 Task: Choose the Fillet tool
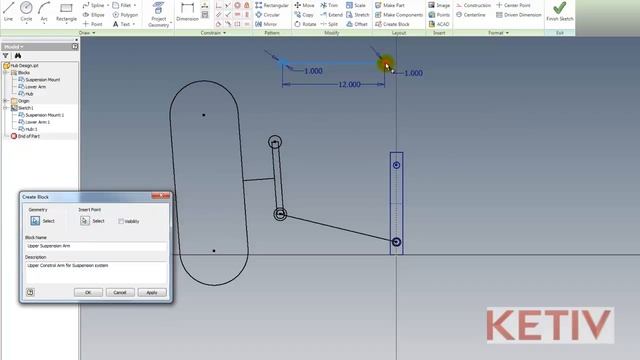(x=122, y=5)
